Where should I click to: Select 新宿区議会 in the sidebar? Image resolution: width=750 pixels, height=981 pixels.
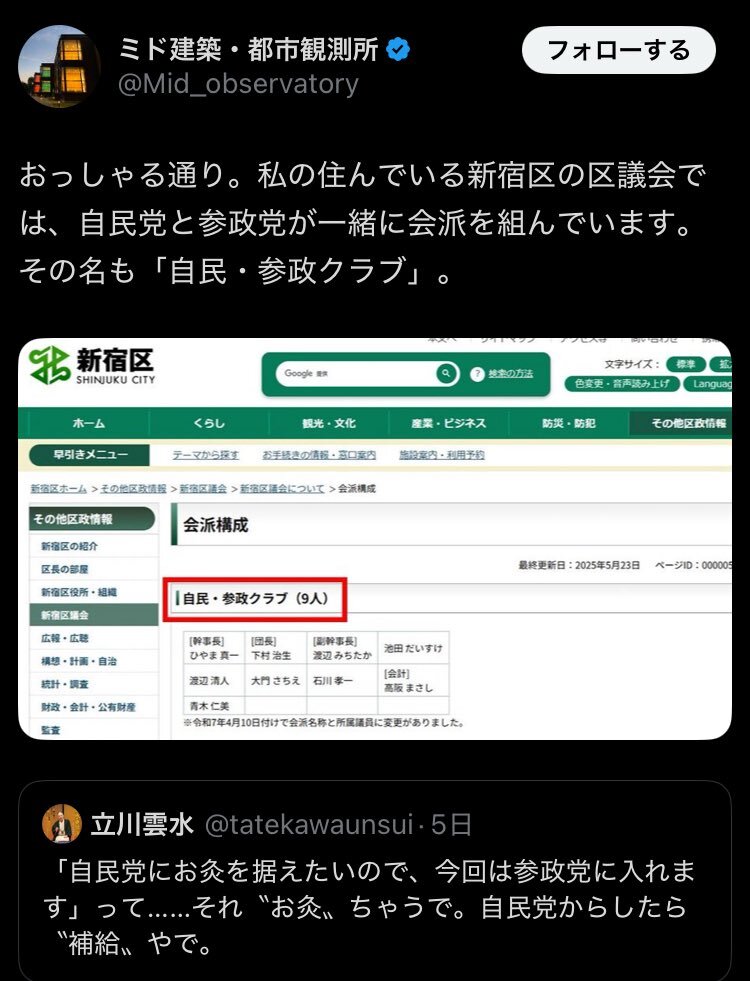pos(94,615)
